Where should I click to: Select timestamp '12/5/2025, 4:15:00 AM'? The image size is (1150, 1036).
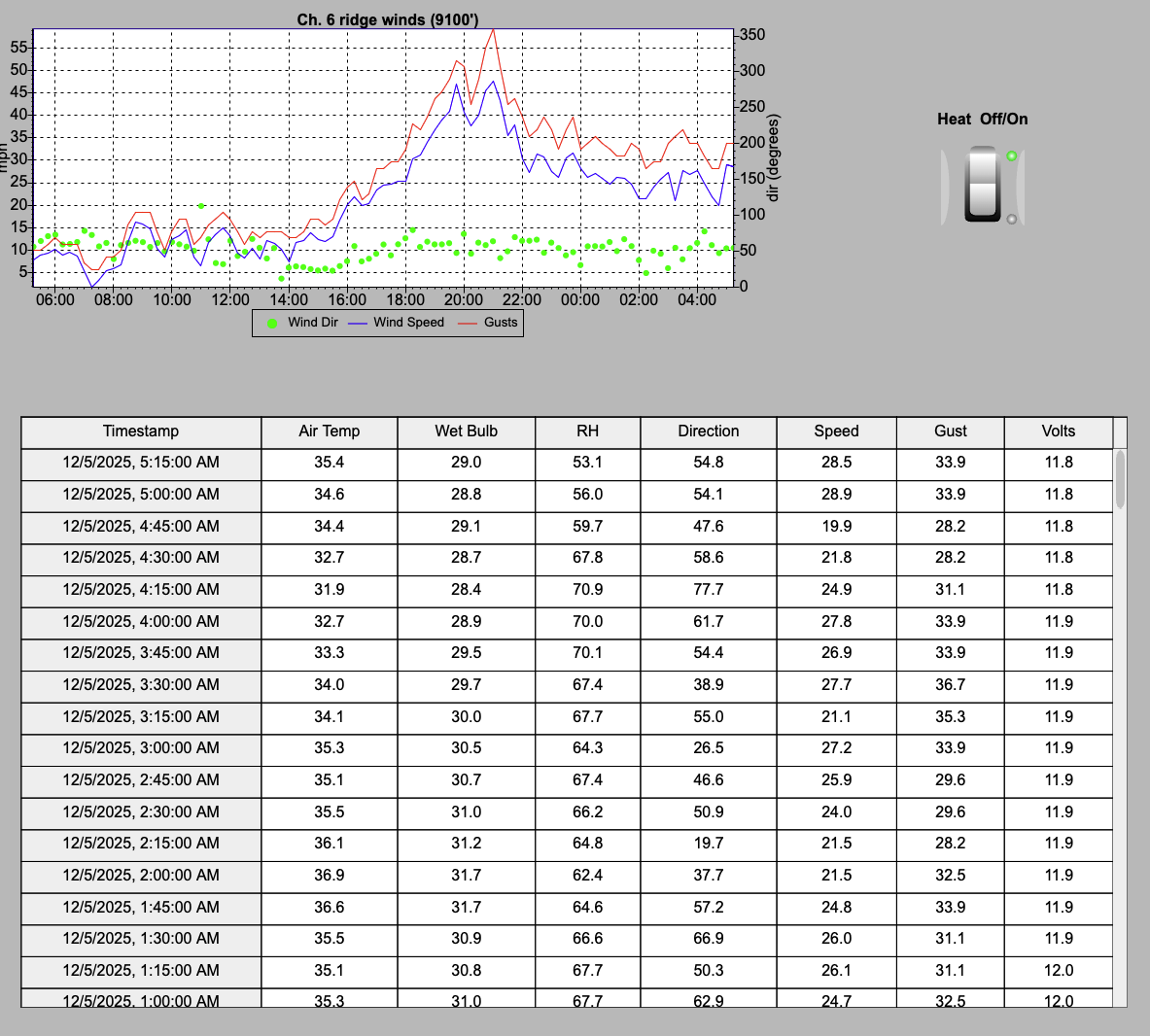(x=141, y=590)
